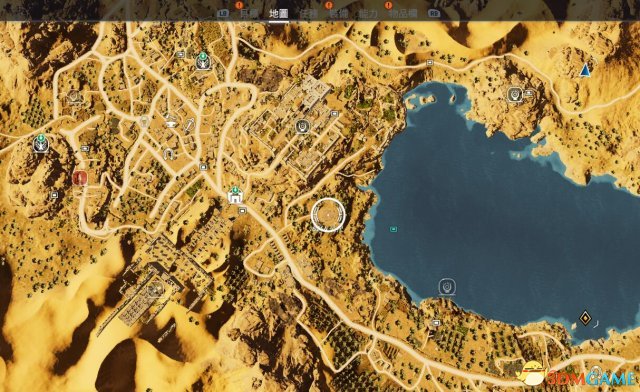Screen dimensions: 640x392
Task: Select the shield location icon northeast of the lake
Action: coord(516,94)
